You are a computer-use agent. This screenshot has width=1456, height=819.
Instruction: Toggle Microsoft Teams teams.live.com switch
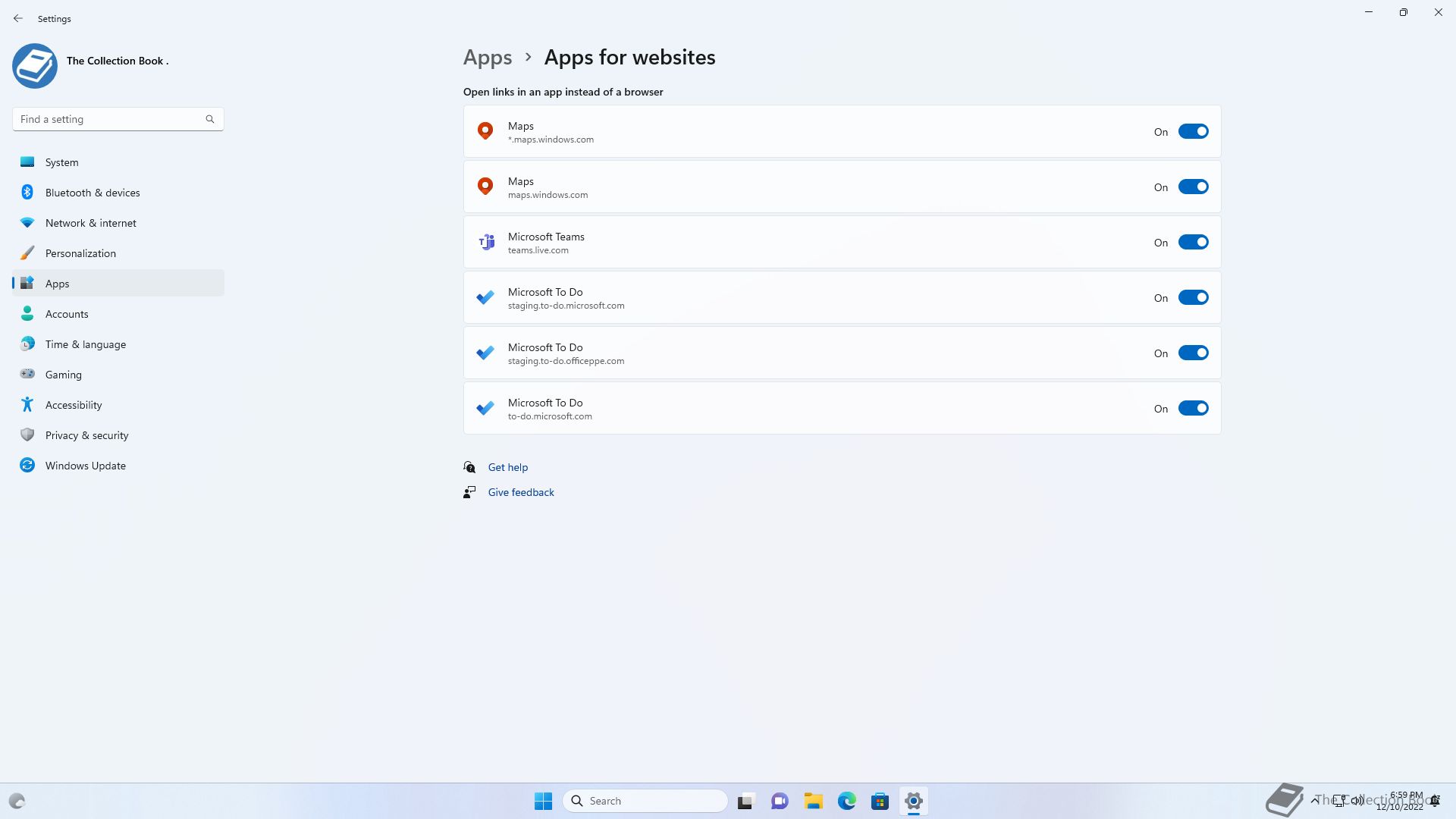tap(1193, 242)
